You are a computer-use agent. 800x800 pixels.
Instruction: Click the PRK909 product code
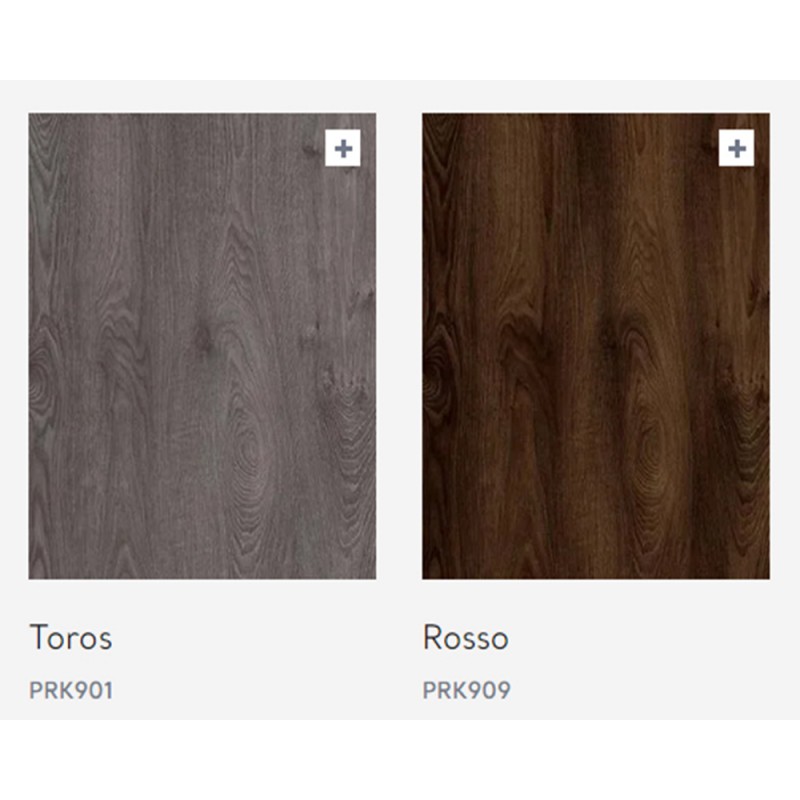[x=467, y=690]
